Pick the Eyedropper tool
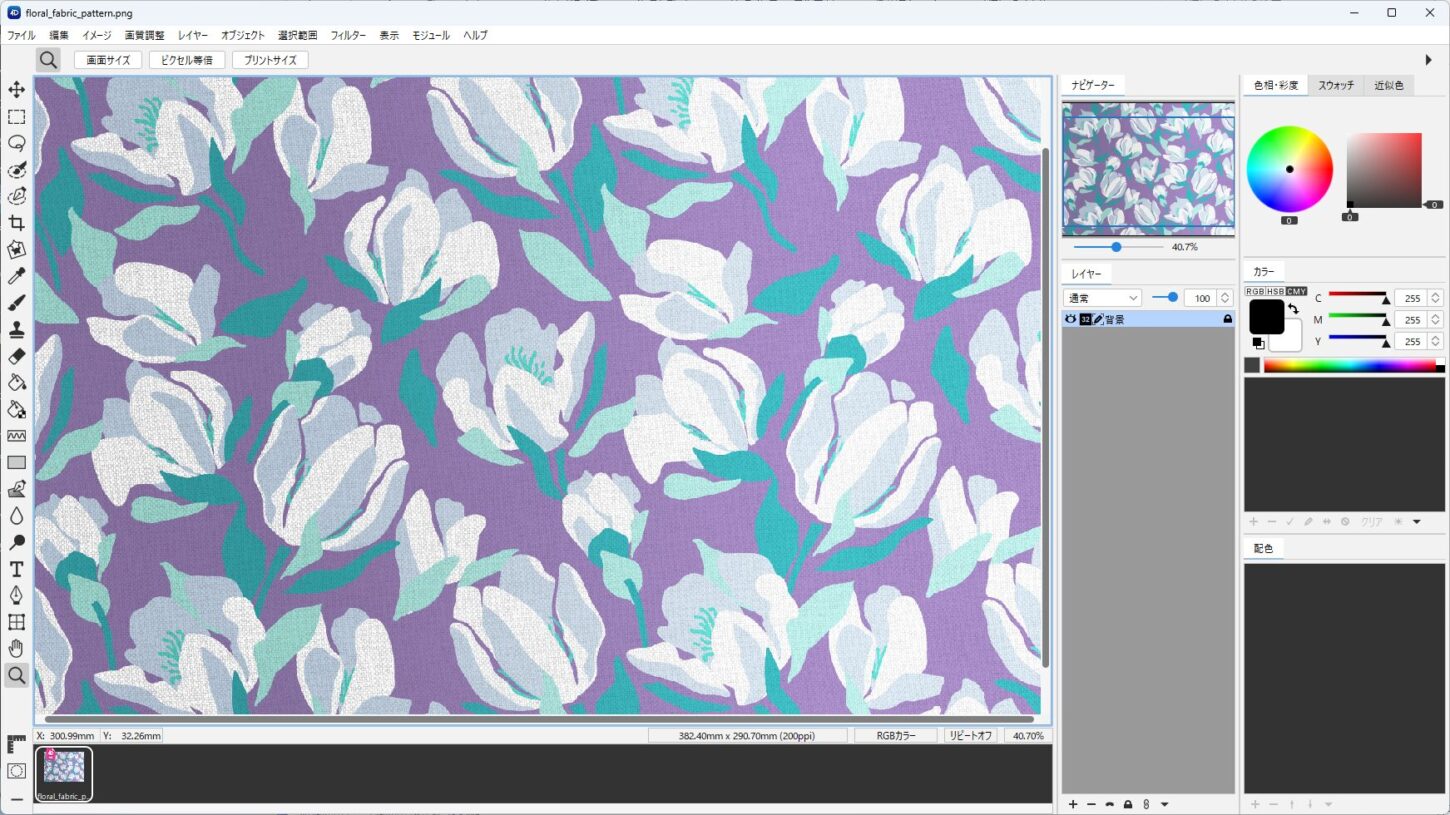 16,276
